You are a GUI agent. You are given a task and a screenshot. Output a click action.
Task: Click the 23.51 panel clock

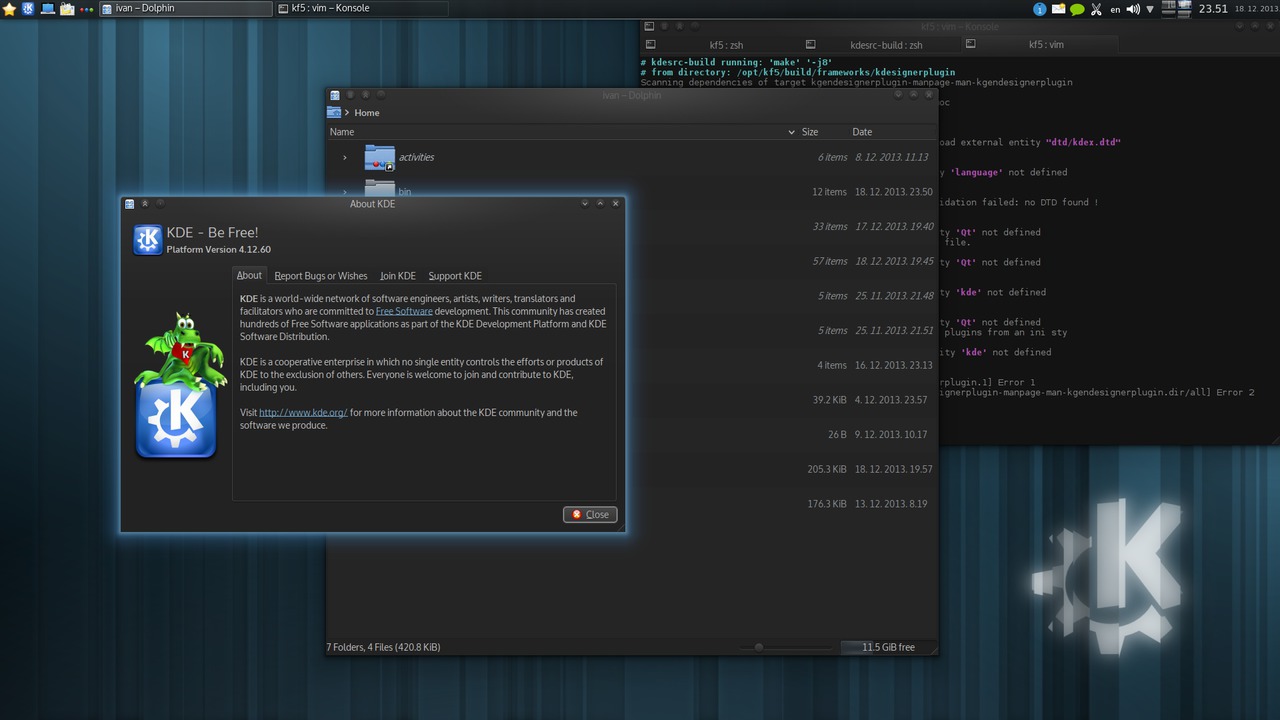(x=1213, y=9)
